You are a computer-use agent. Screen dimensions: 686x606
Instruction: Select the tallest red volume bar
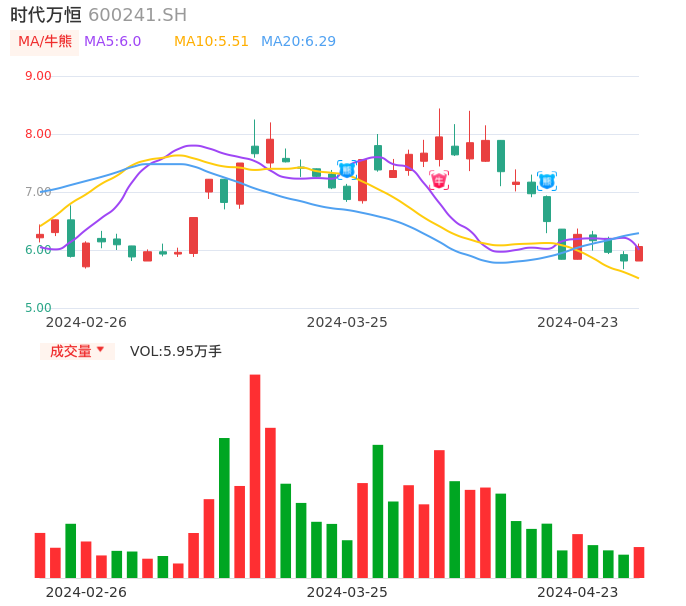[255, 476]
